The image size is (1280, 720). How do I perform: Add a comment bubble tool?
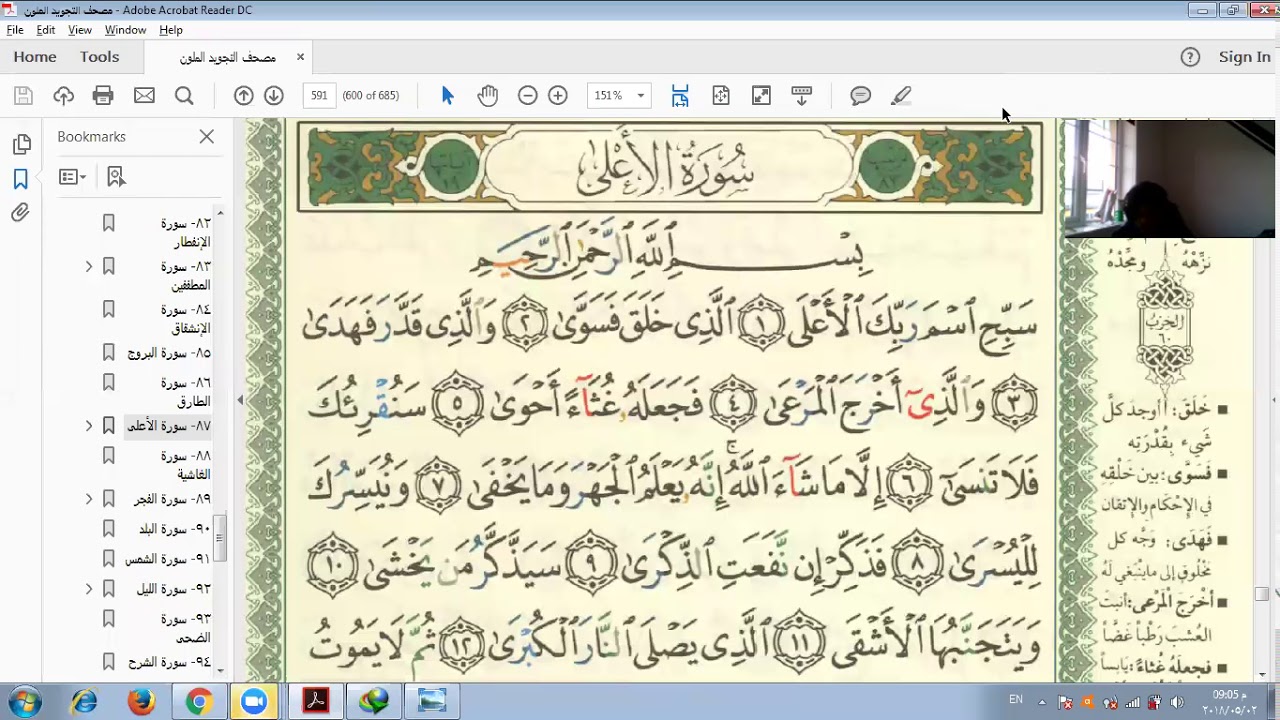pos(860,96)
